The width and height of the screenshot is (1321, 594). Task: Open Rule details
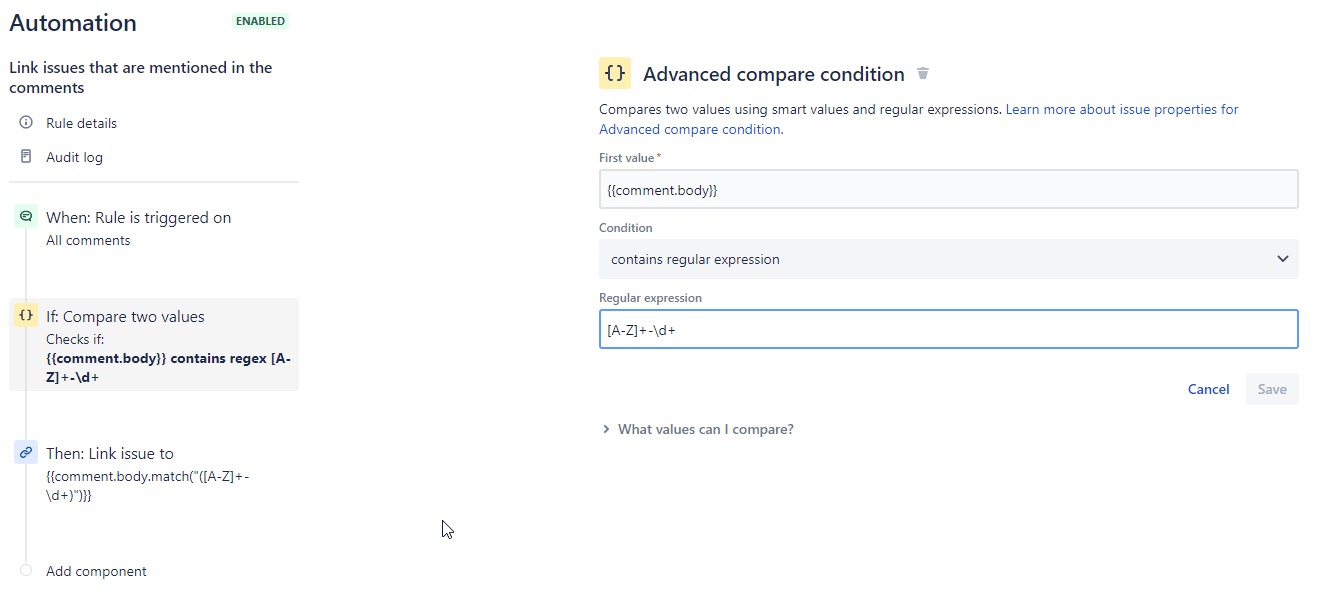[81, 122]
